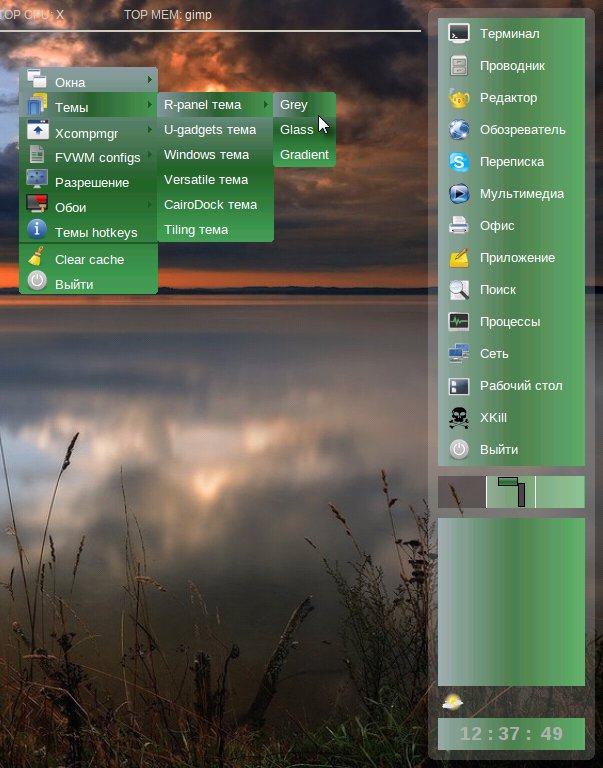Image resolution: width=603 pixels, height=768 pixels.
Task: Choose the Gradient theme option
Action: 304,155
